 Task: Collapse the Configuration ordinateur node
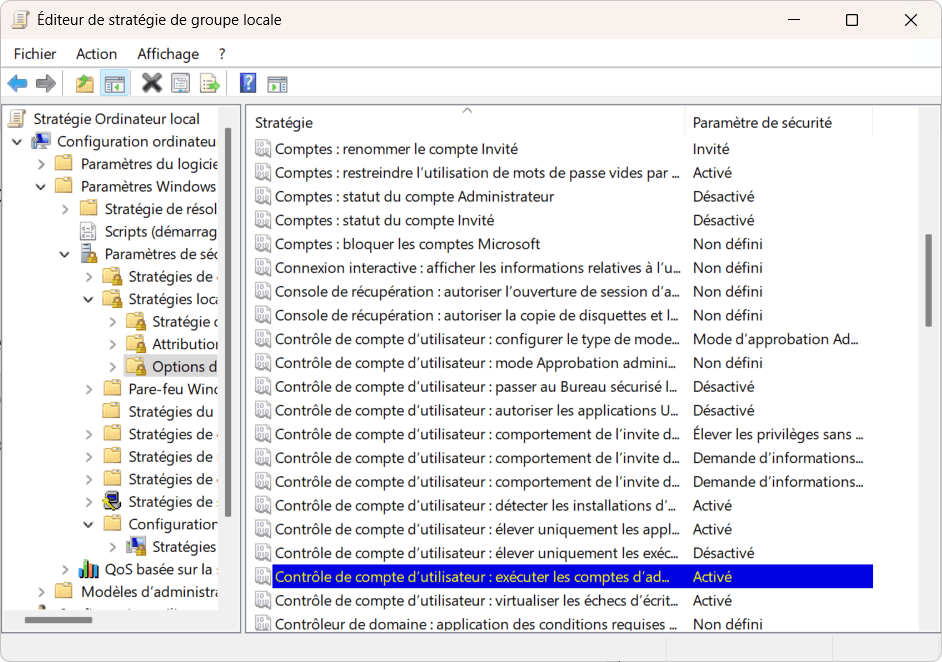pyautogui.click(x=17, y=142)
